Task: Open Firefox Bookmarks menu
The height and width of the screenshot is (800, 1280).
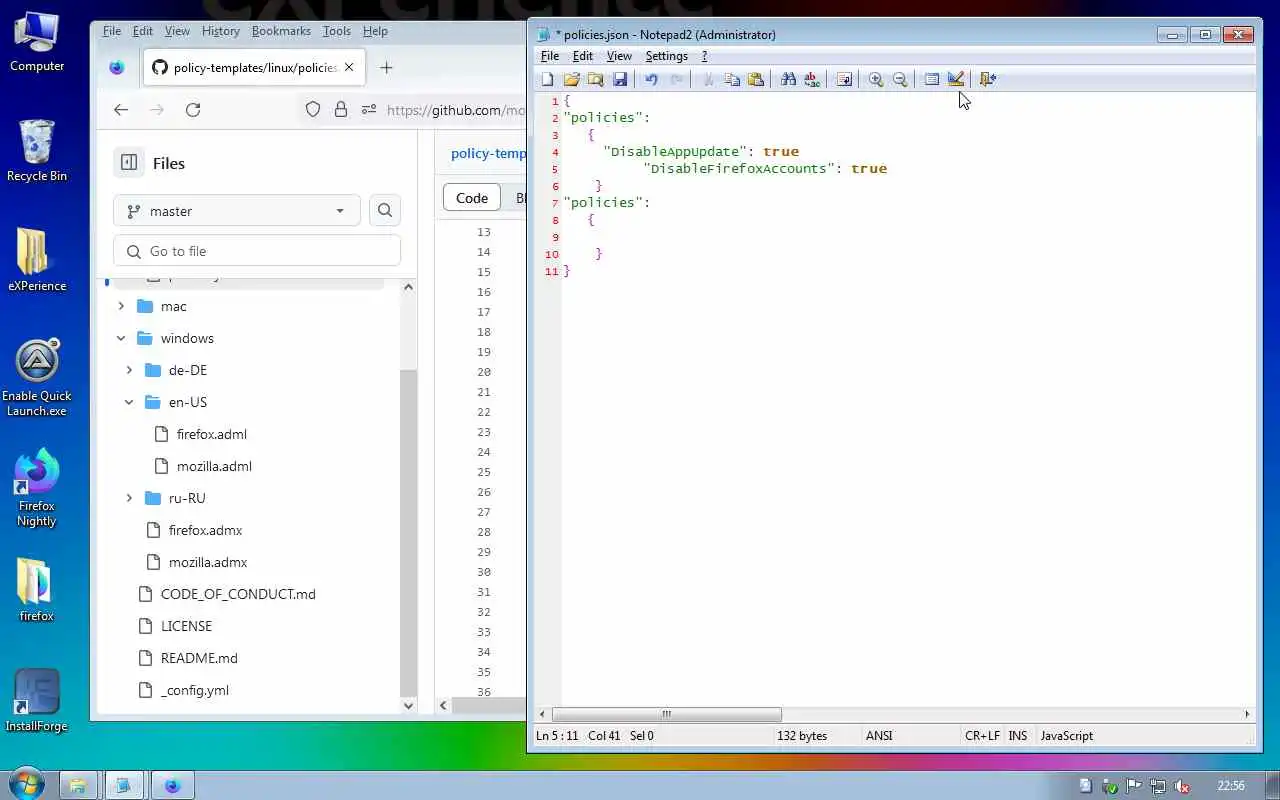Action: click(281, 31)
